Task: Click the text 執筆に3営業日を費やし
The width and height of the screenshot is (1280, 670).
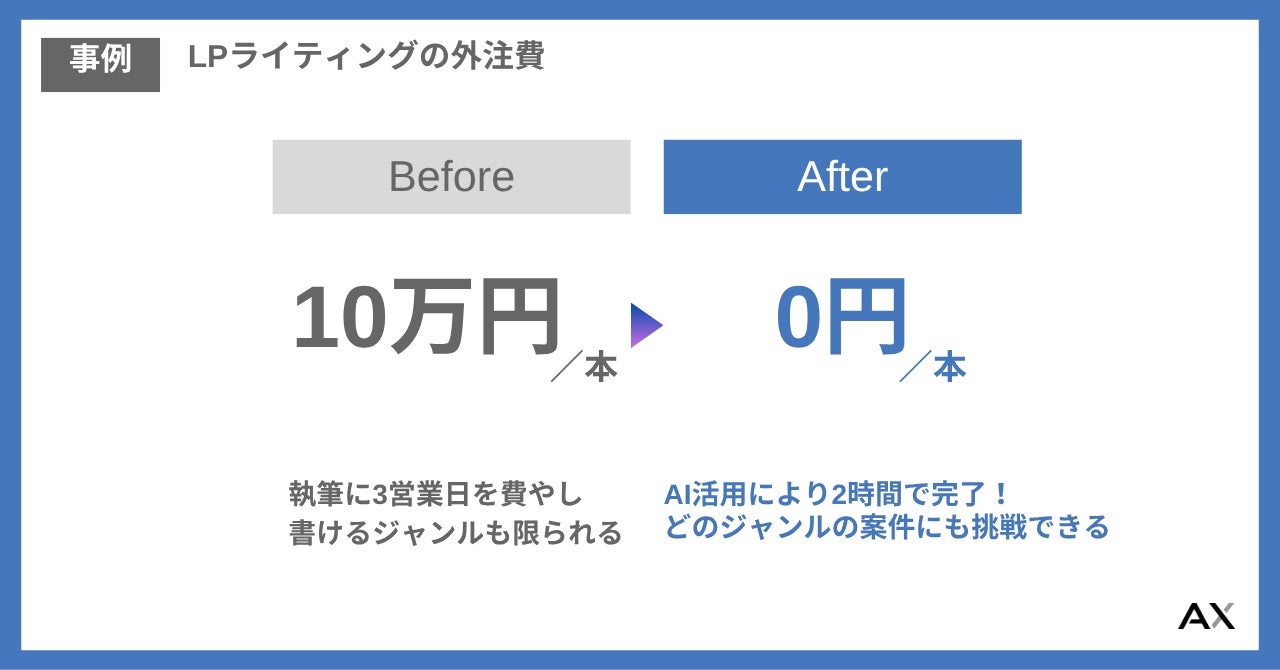Action: click(x=435, y=494)
